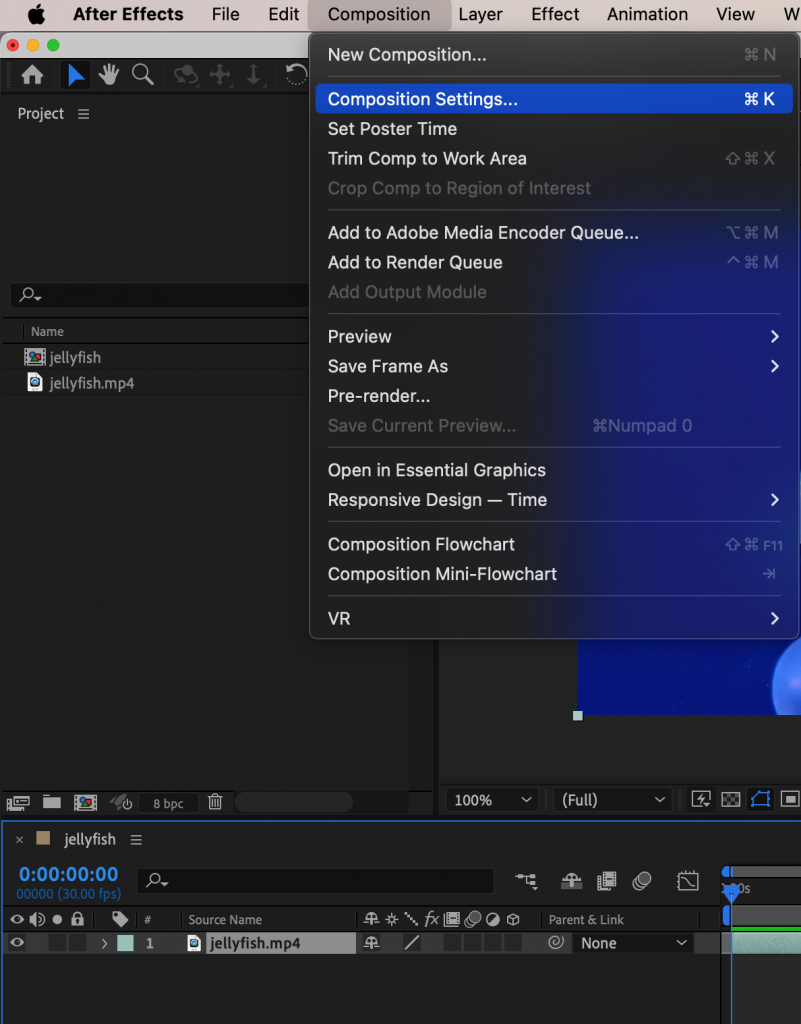Hide the jellyfish.mp4 layer visibility eye
The height and width of the screenshot is (1024, 801).
click(x=16, y=943)
